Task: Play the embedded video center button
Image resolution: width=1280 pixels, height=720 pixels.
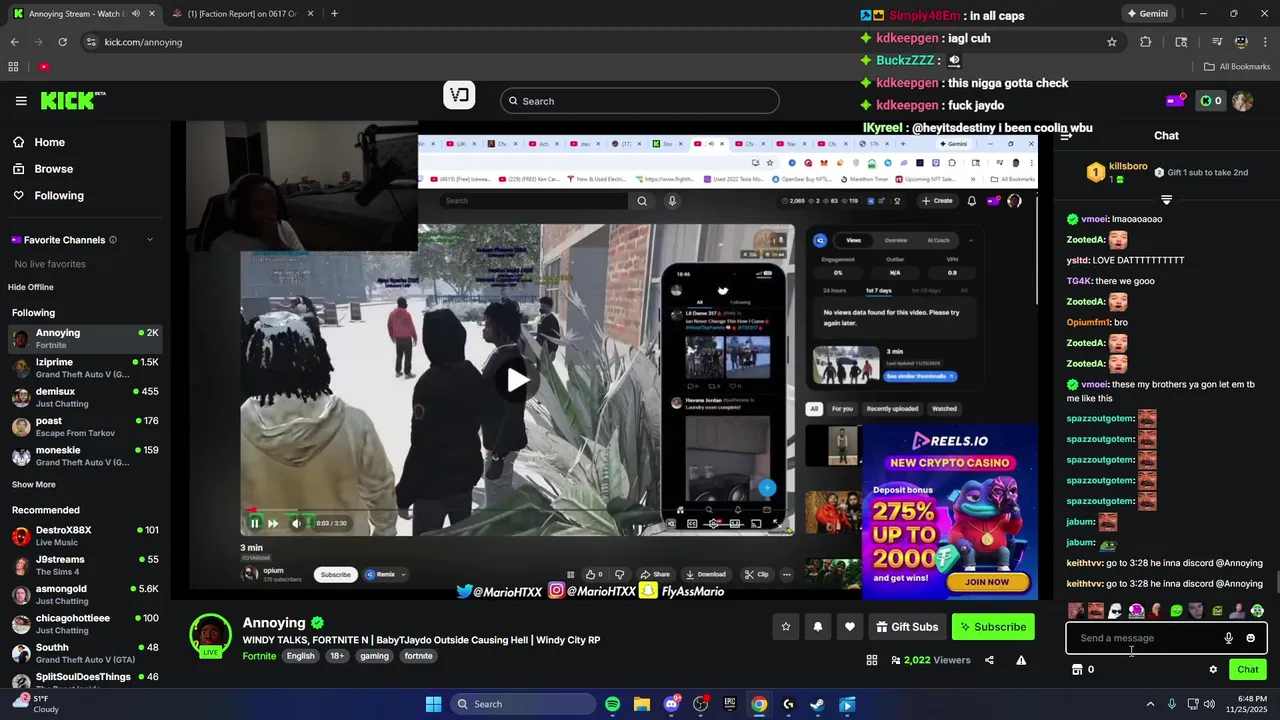Action: [x=517, y=380]
